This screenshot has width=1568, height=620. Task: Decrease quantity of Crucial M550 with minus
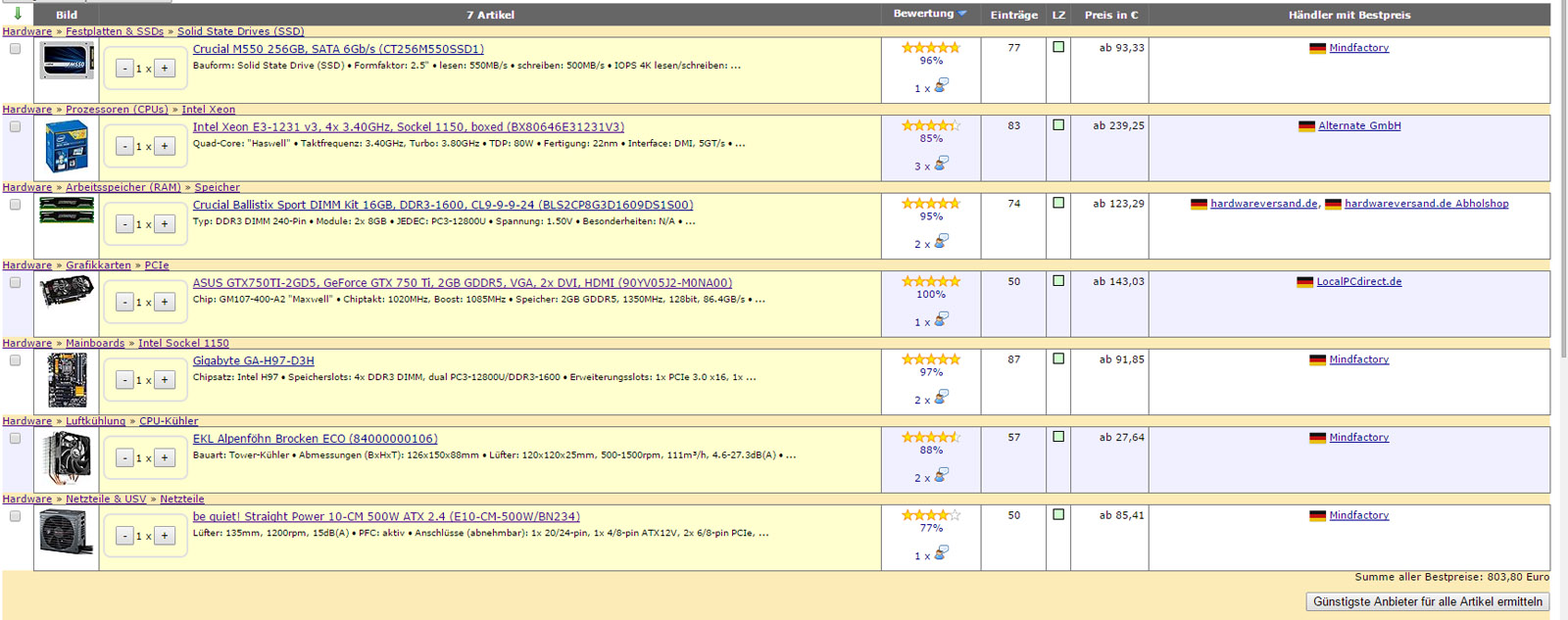[x=124, y=69]
